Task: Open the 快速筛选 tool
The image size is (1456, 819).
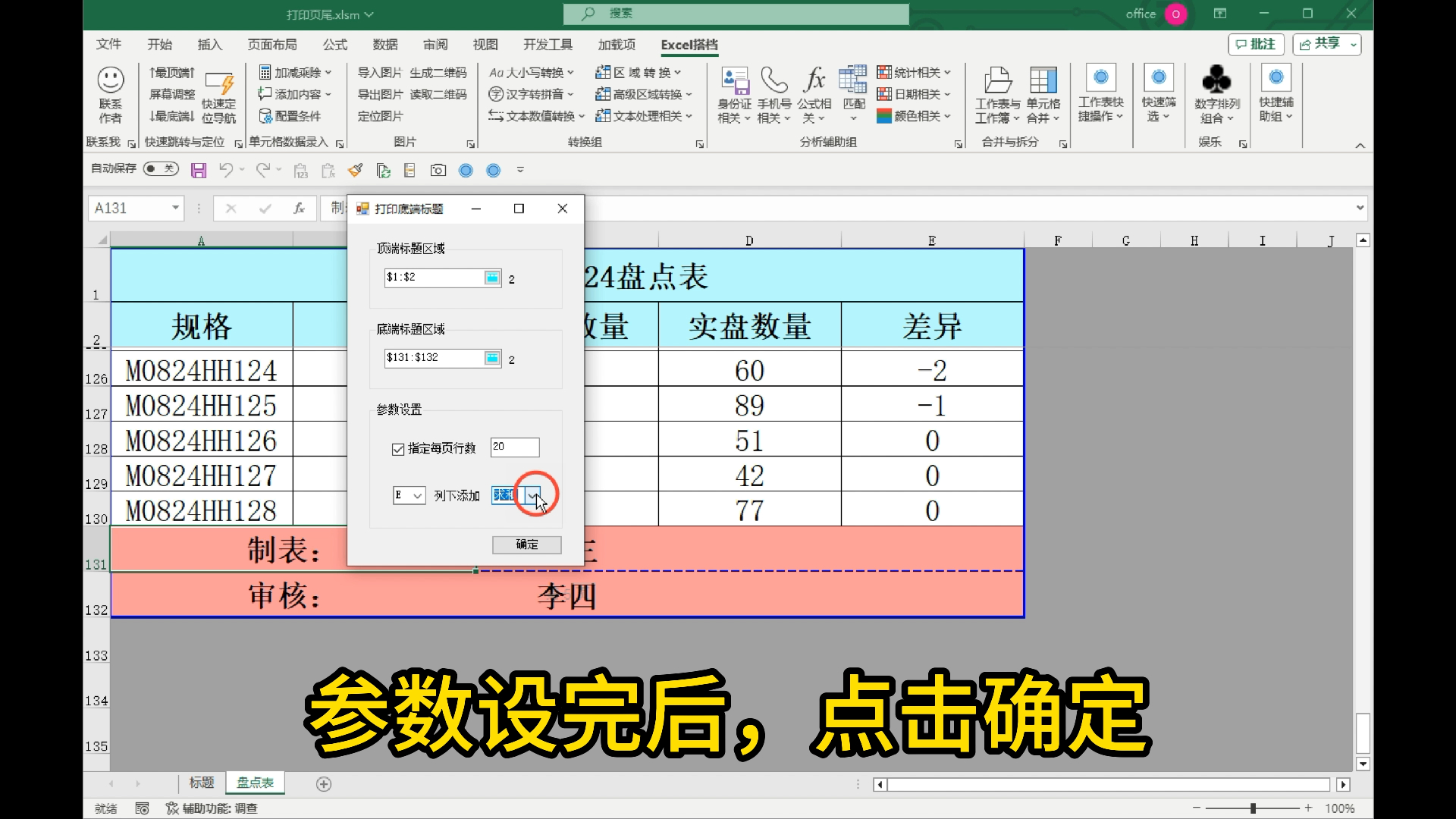Action: pos(1158,93)
